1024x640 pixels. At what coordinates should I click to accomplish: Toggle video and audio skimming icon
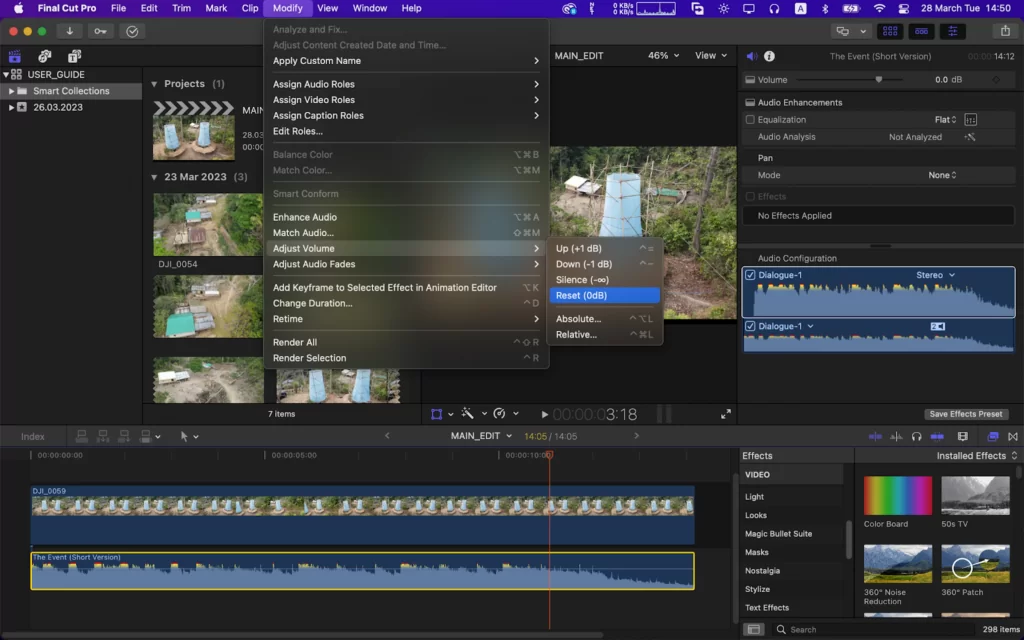(x=875, y=436)
